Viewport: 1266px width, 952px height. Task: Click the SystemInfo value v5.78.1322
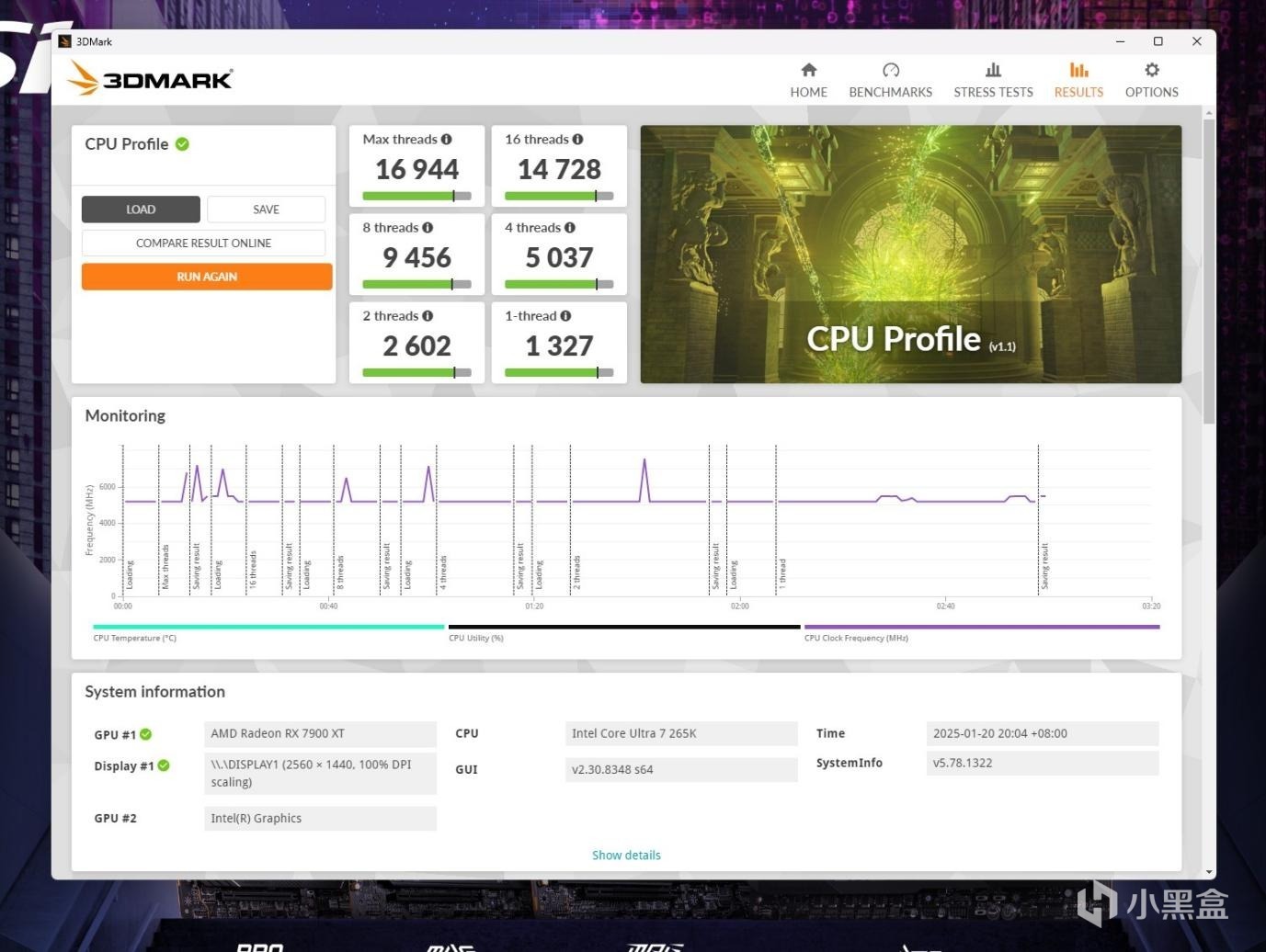[1043, 763]
